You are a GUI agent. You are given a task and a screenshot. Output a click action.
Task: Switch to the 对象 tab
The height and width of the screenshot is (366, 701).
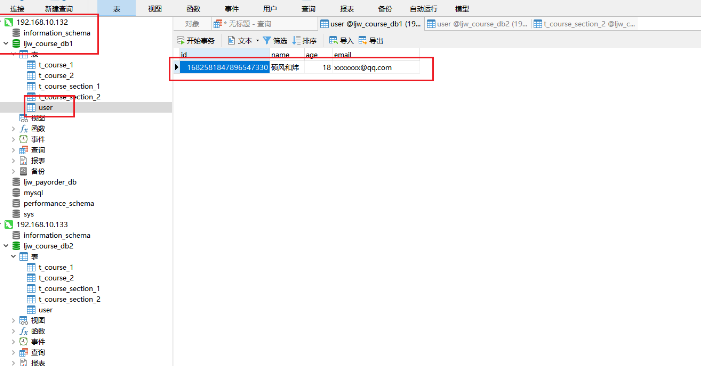pyautogui.click(x=192, y=24)
